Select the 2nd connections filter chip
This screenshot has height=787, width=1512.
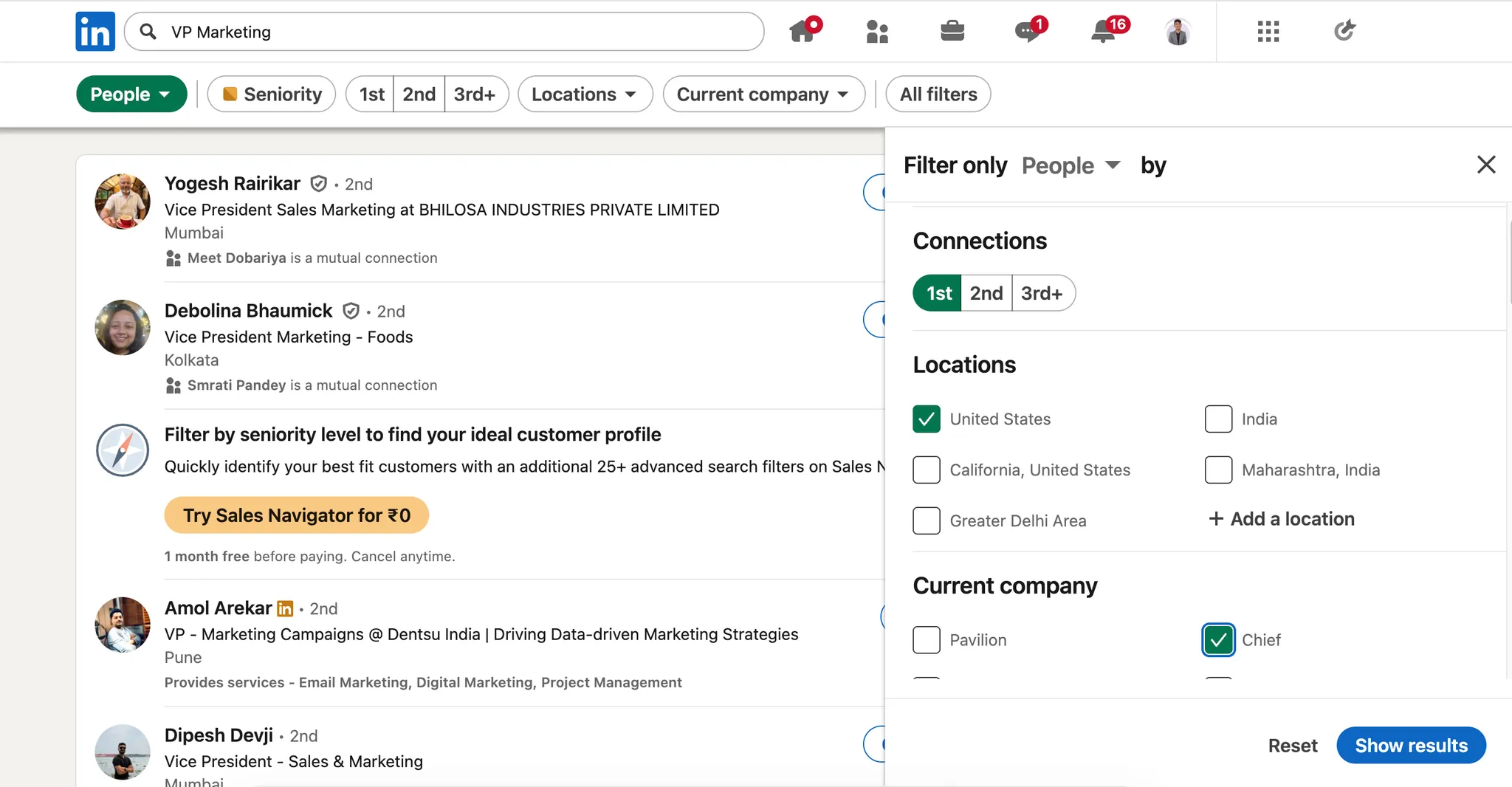pyautogui.click(x=419, y=94)
